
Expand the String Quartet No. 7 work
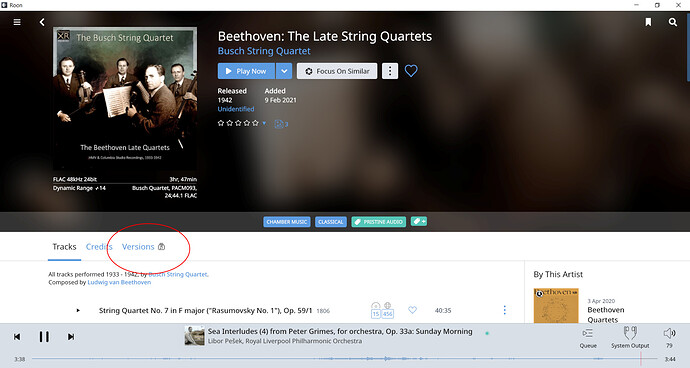click(x=78, y=310)
